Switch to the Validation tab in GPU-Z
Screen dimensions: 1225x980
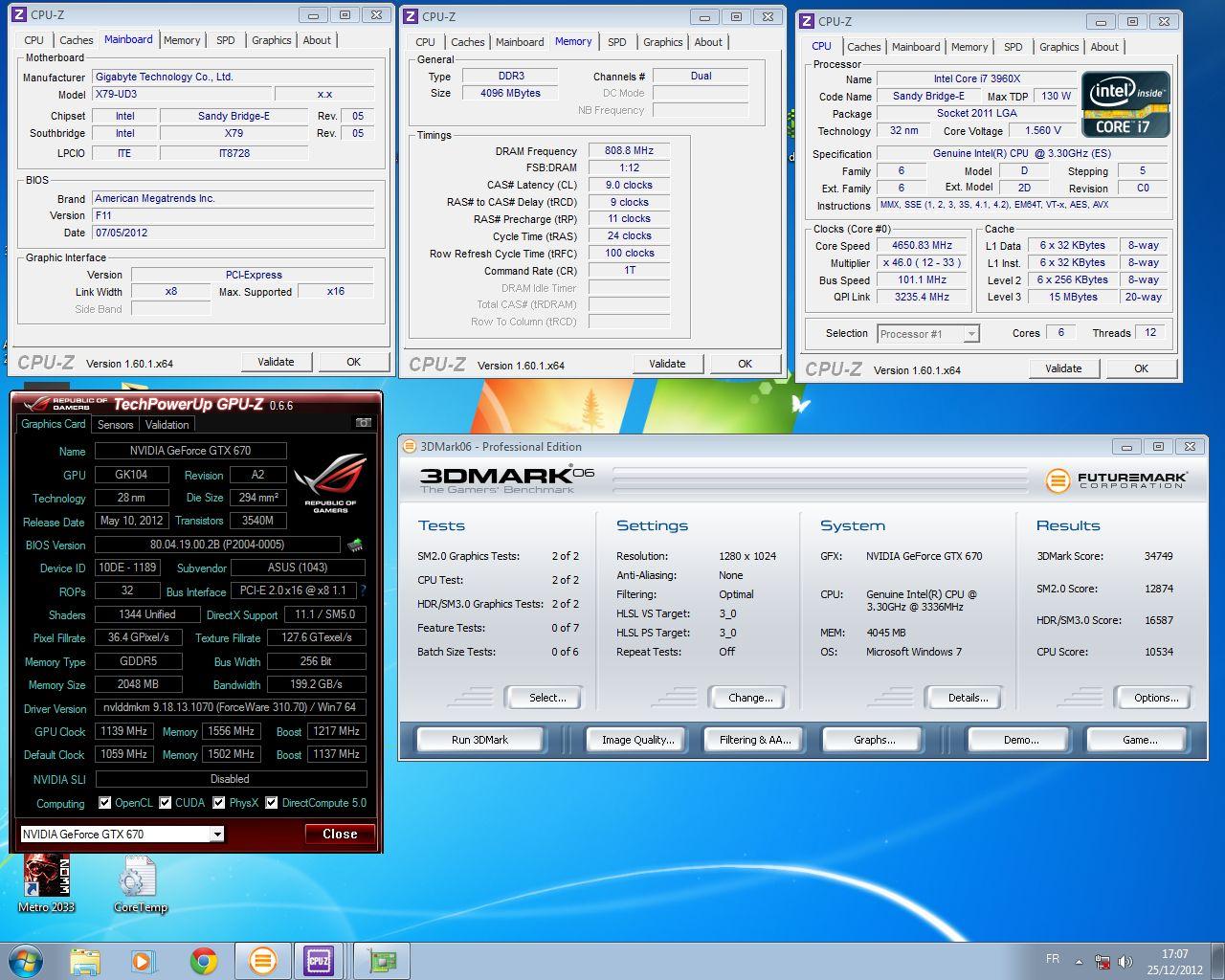167,425
